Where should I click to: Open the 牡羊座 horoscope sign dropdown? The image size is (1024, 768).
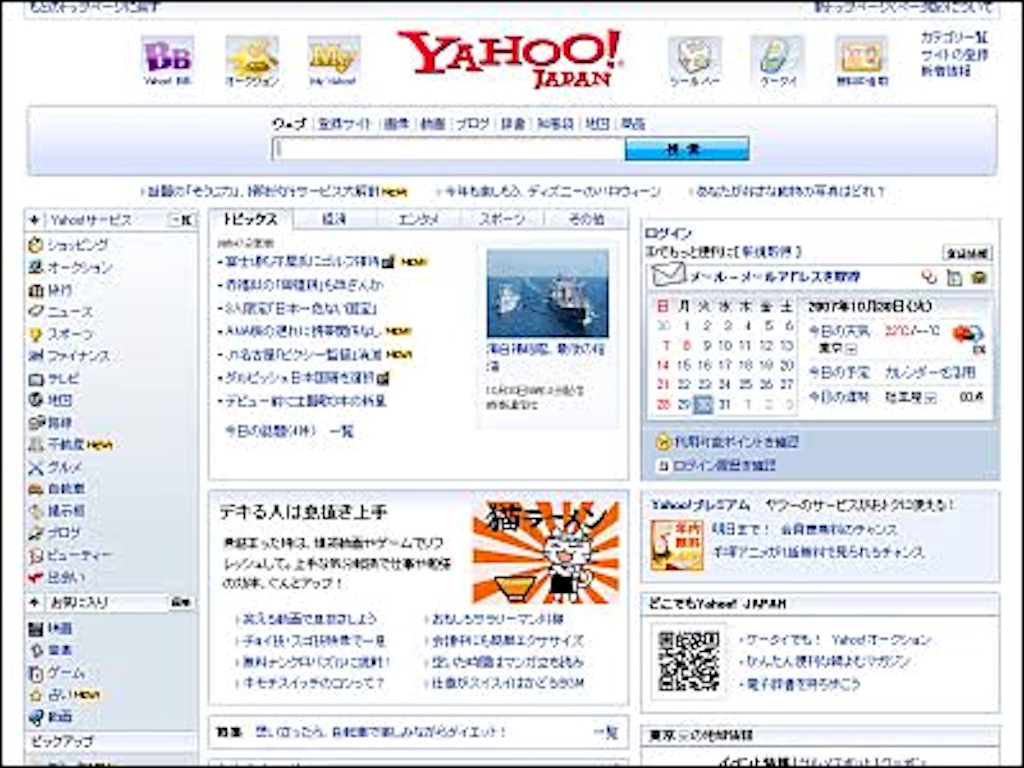[x=930, y=397]
